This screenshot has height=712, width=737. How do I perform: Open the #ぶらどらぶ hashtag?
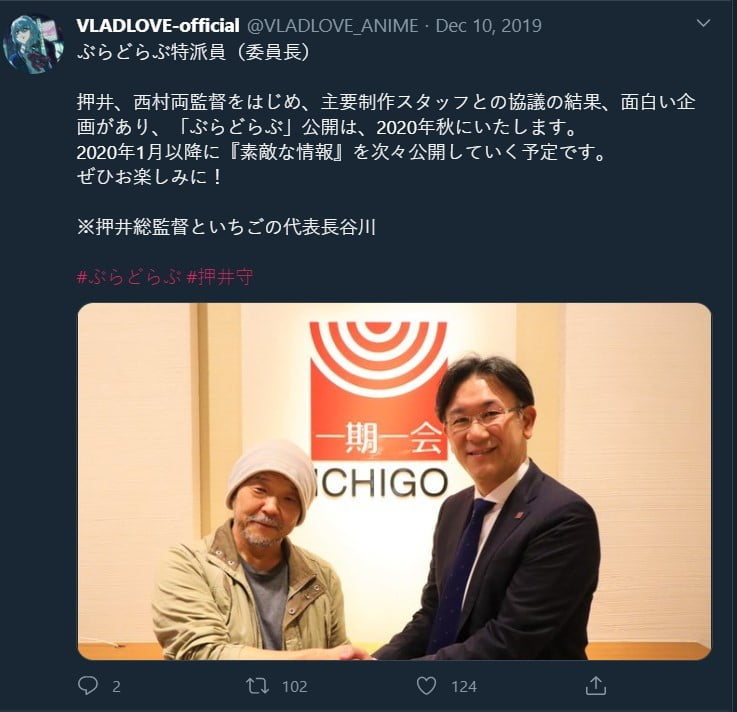tap(129, 277)
